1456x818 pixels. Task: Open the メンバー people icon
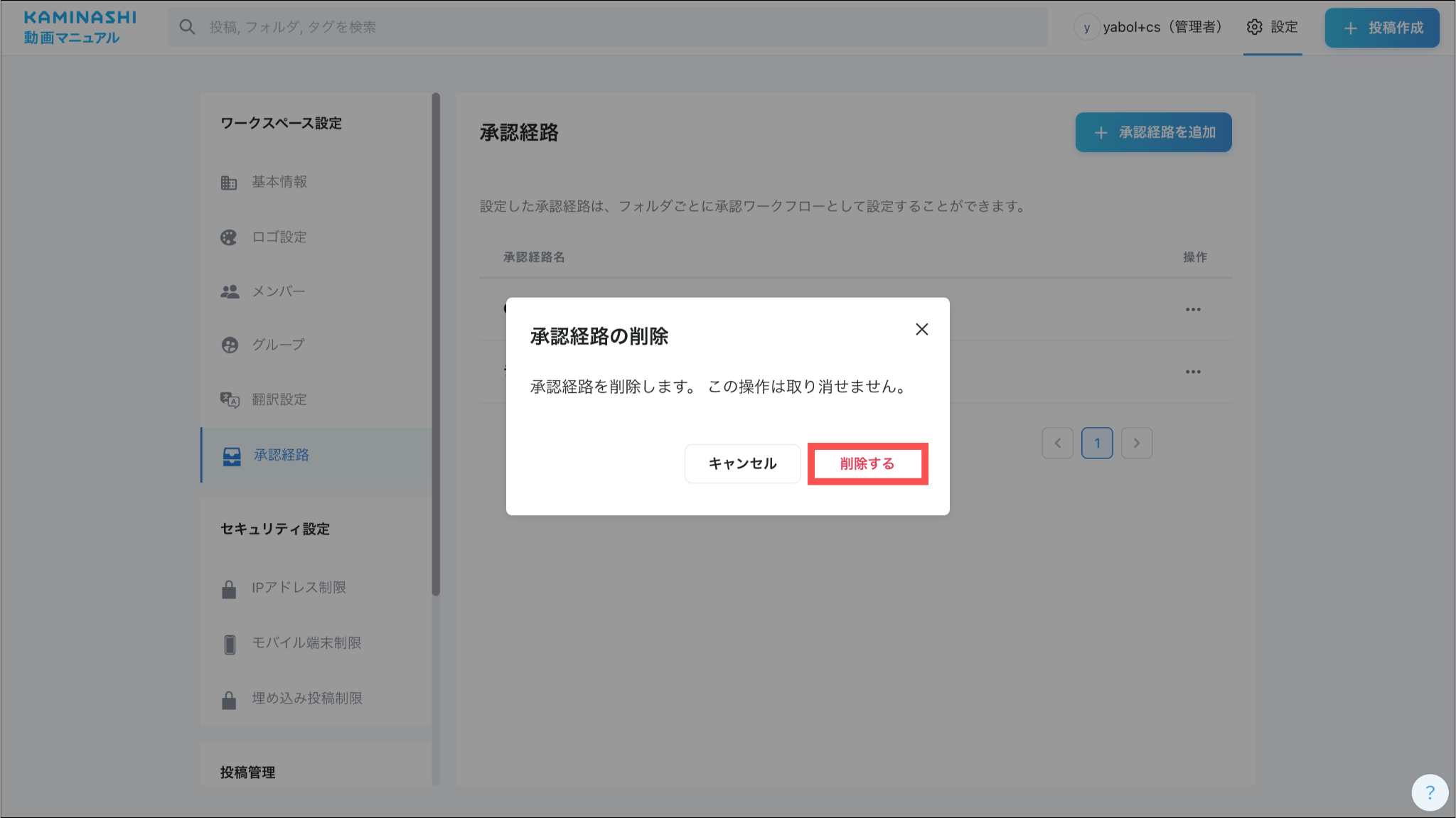tap(229, 292)
